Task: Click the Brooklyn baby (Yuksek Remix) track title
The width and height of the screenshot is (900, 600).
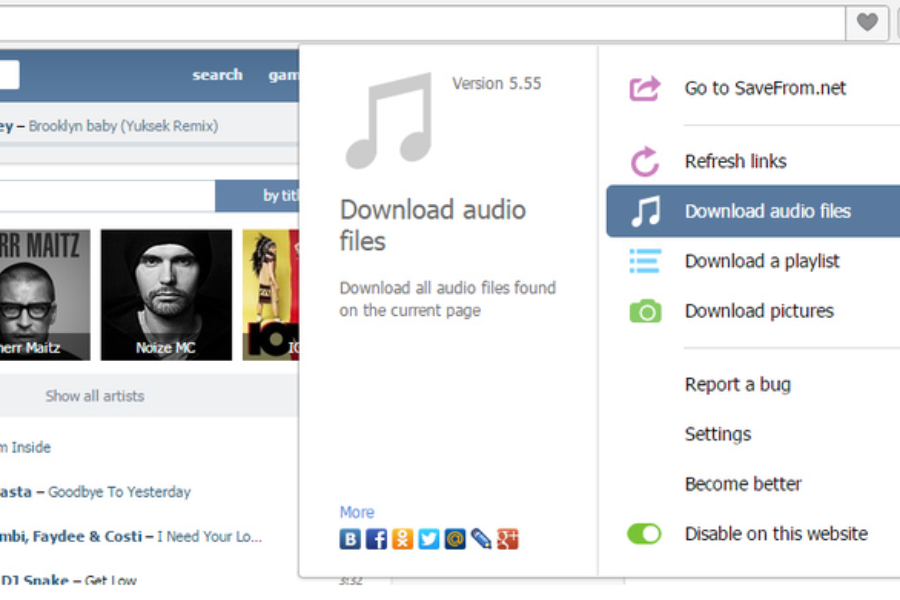Action: (123, 126)
